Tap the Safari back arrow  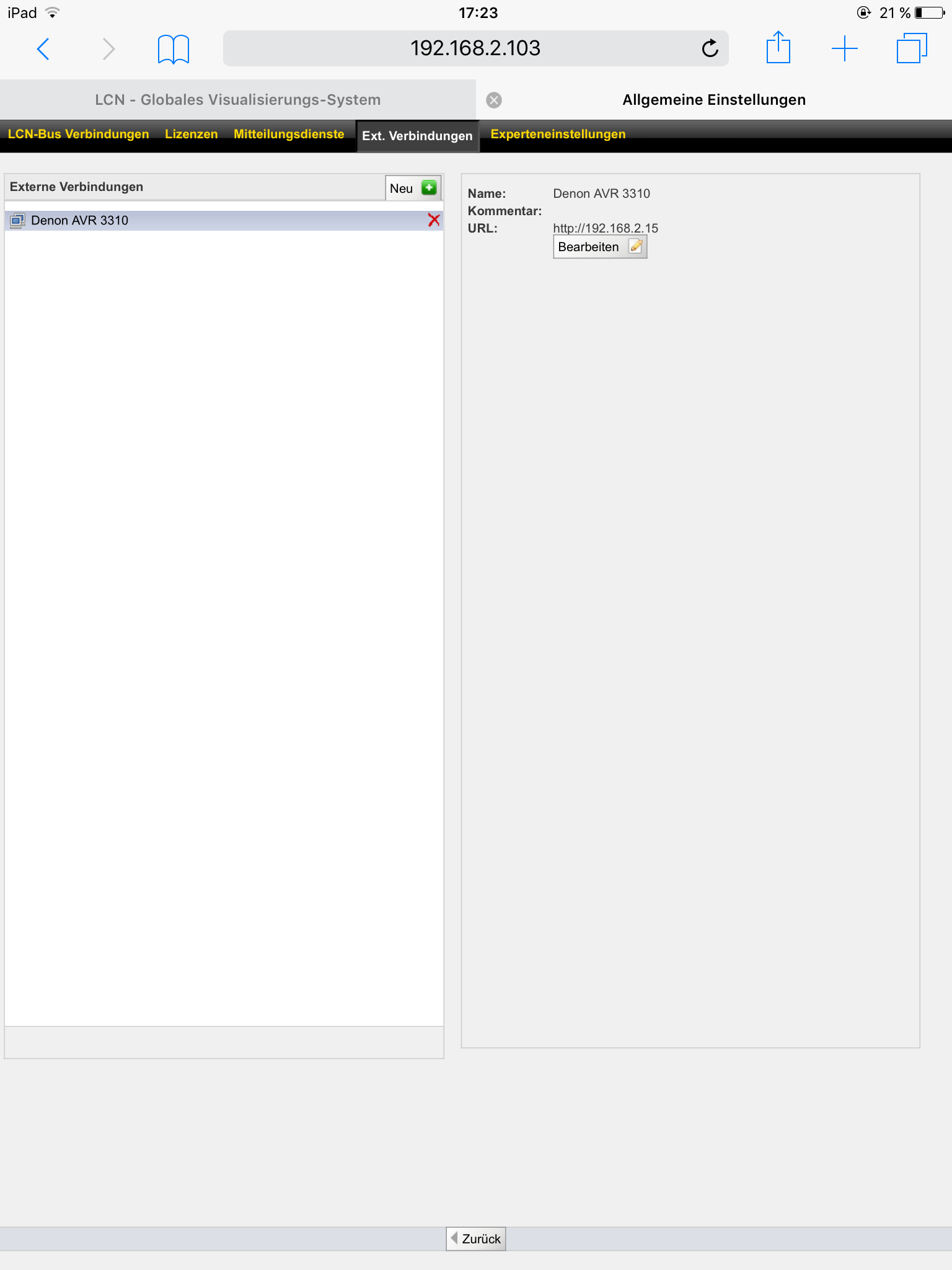43,49
